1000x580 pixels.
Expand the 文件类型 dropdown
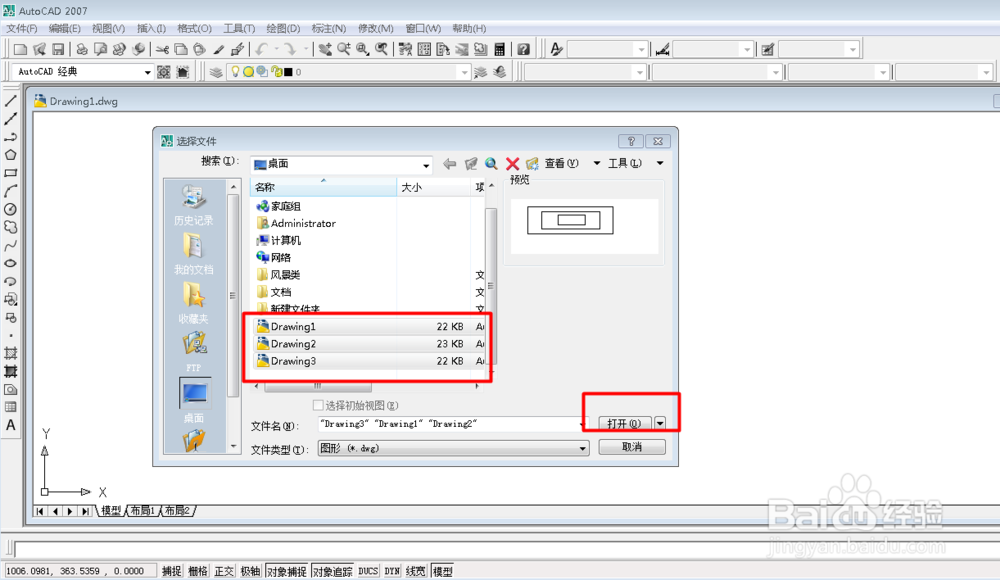[x=582, y=449]
